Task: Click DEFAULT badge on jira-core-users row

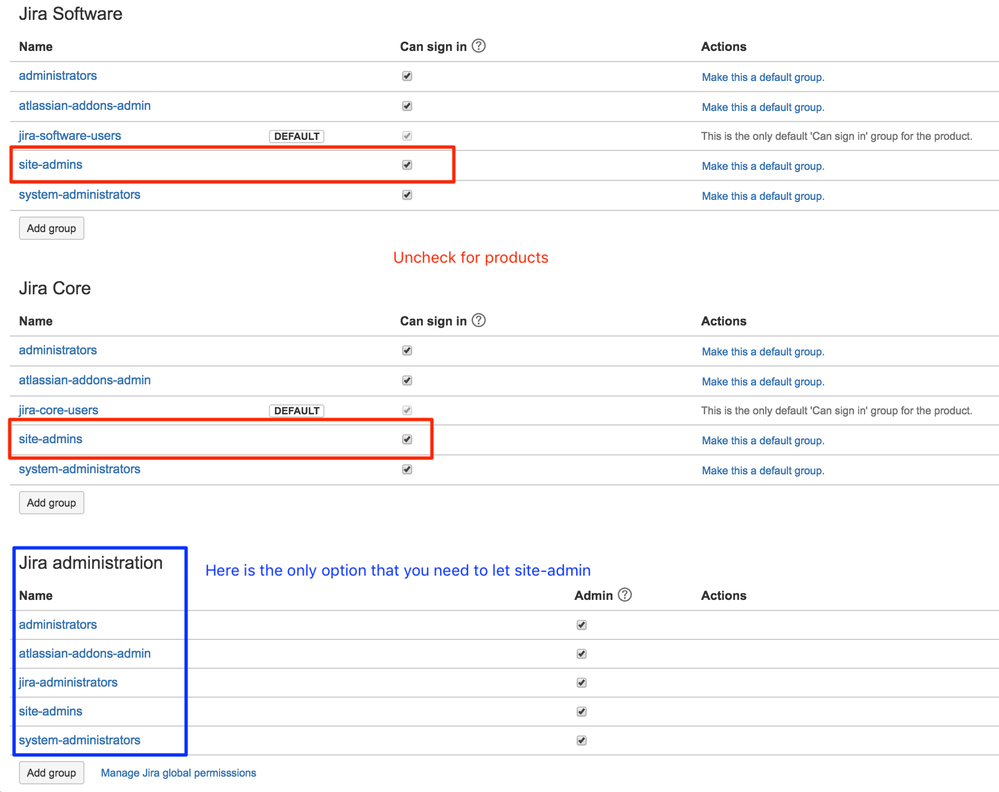Action: point(297,411)
